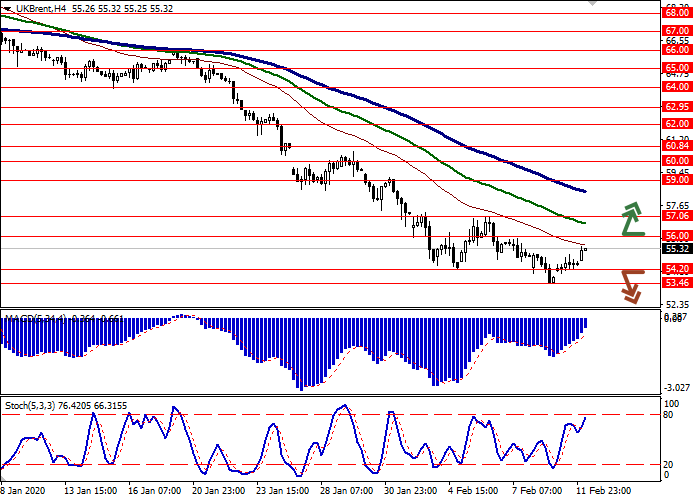Click the UKBrent,H4 chart title text
Screen dimensions: 700x500
click(x=39, y=8)
